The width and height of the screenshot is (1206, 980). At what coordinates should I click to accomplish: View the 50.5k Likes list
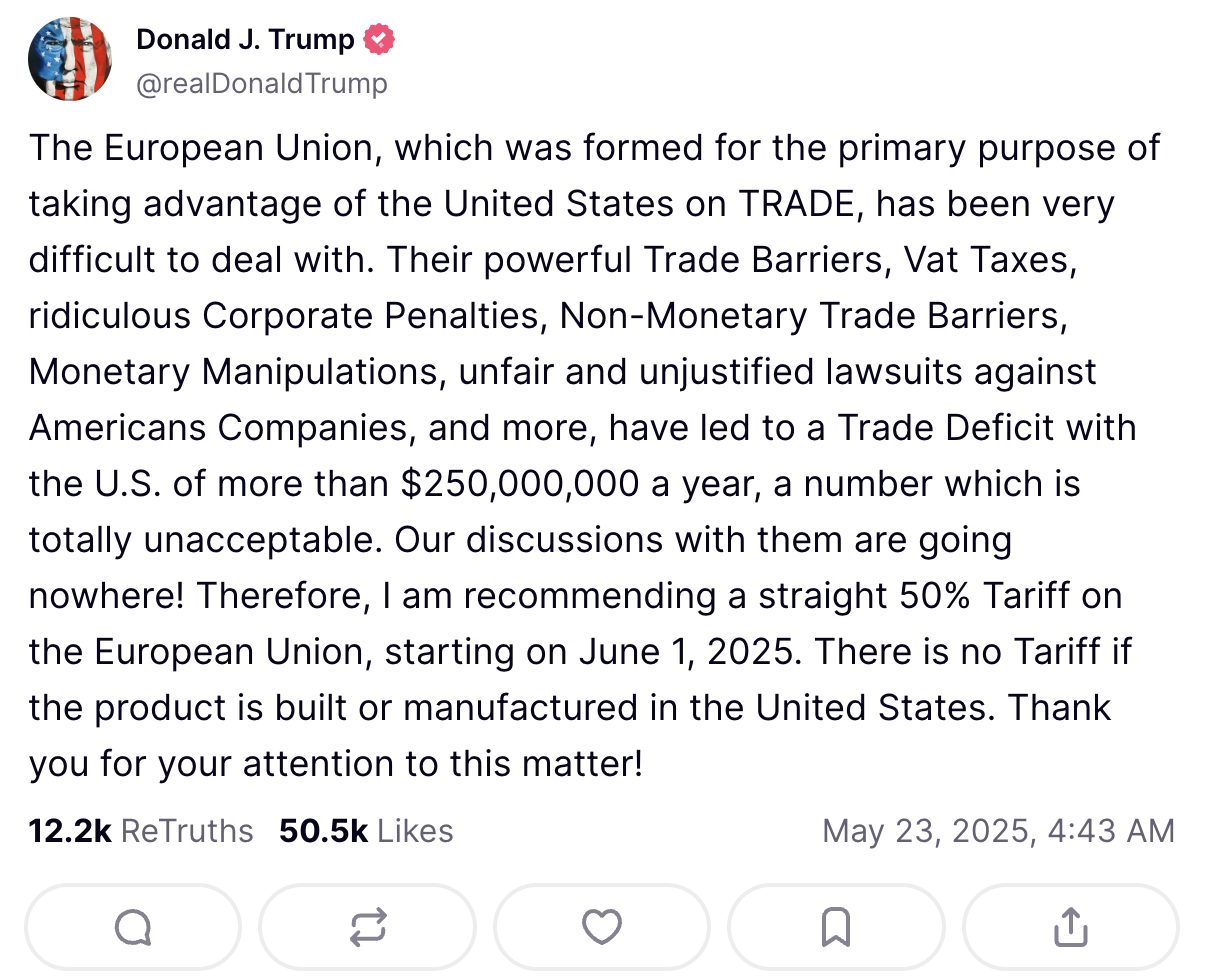[x=366, y=831]
